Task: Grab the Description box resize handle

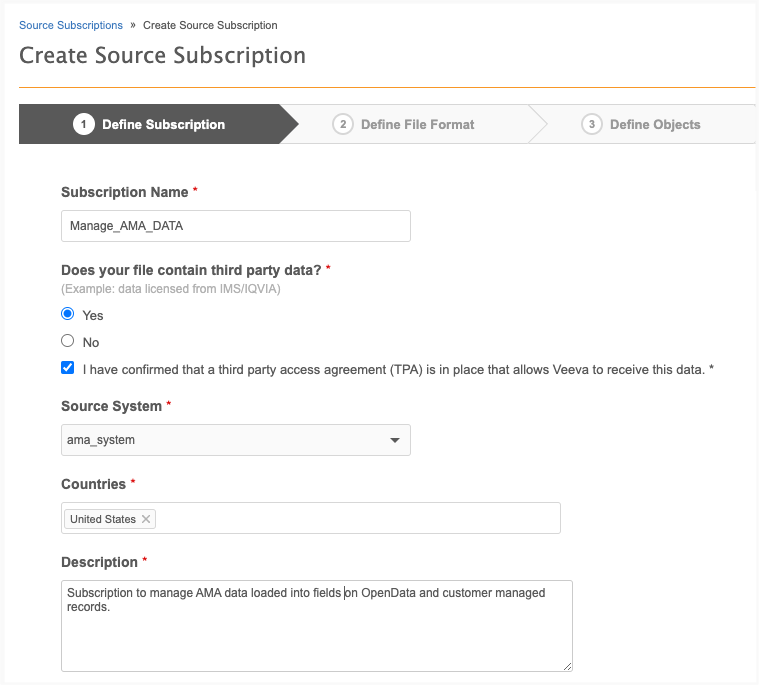Action: pos(567,665)
